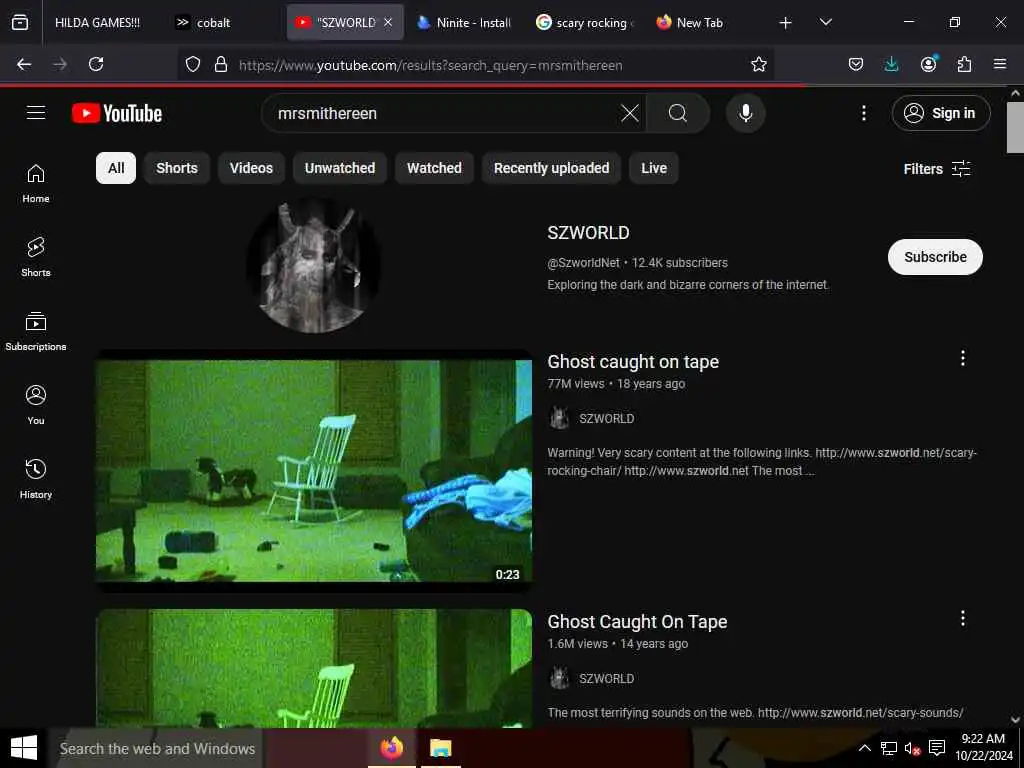This screenshot has width=1024, height=768.
Task: Switch to the Ninite - Install tab
Action: click(464, 22)
